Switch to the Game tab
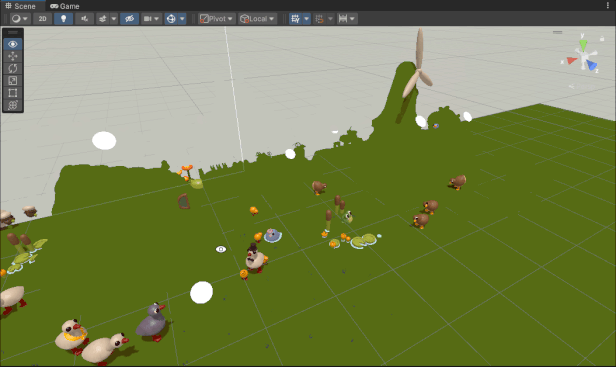The width and height of the screenshot is (616, 367). pyautogui.click(x=65, y=6)
